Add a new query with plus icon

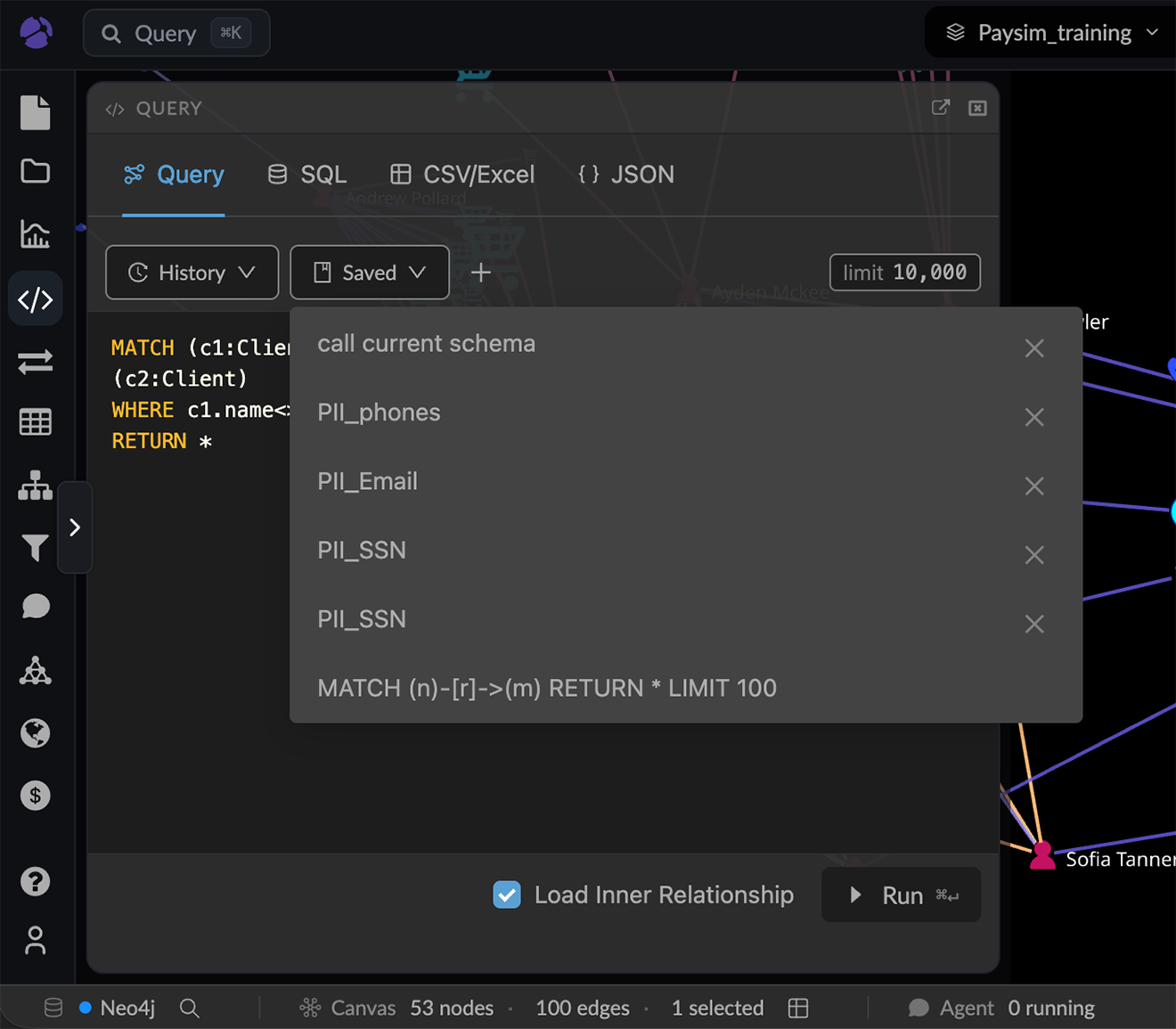point(481,273)
